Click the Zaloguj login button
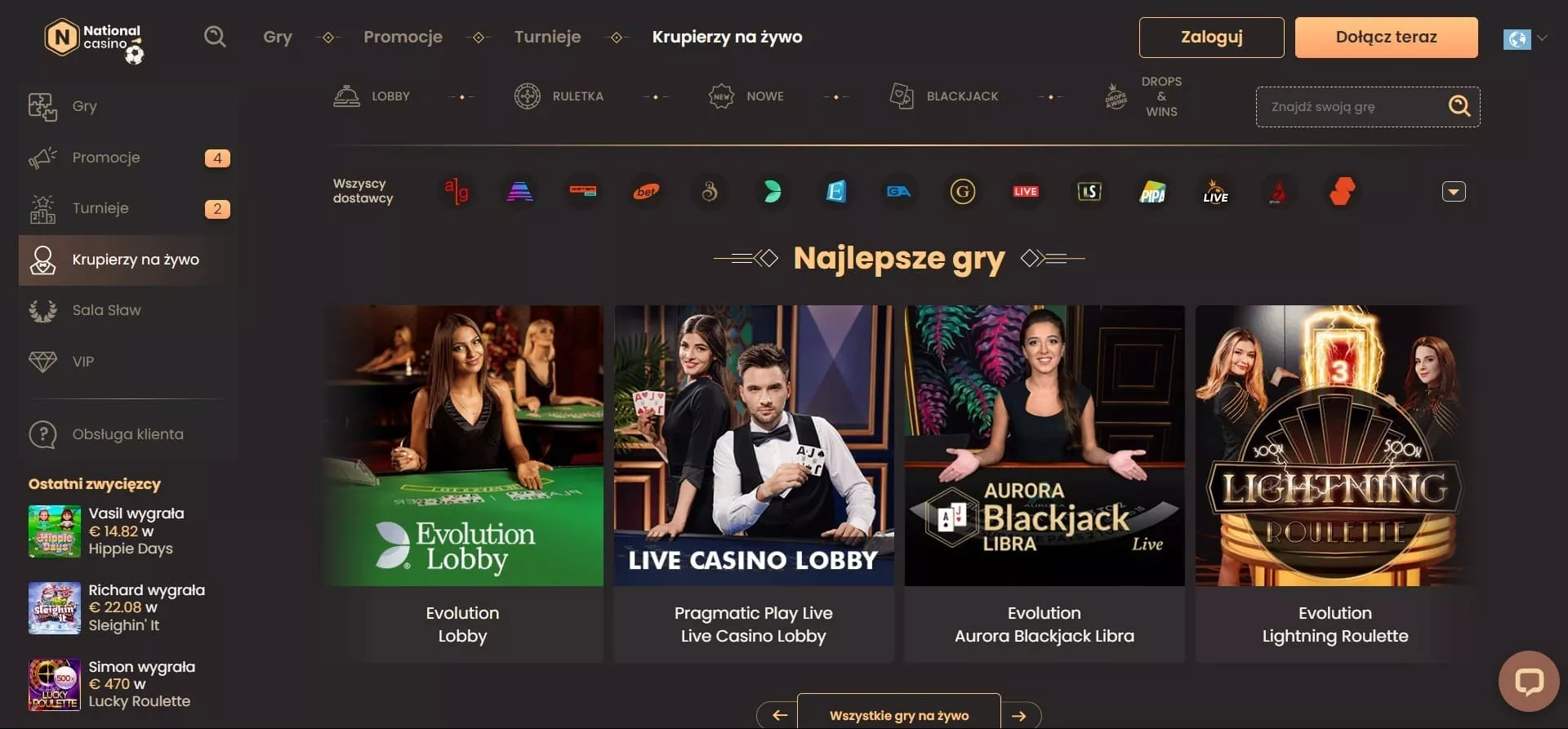This screenshot has height=729, width=1568. (x=1211, y=38)
